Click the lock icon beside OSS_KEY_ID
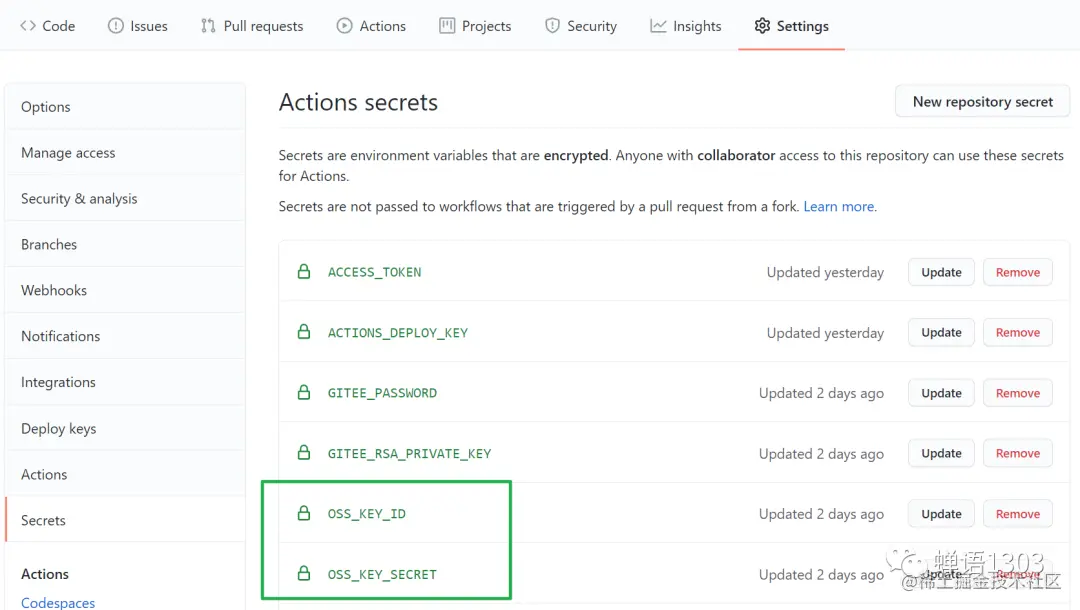Viewport: 1080px width, 610px height. coord(304,514)
